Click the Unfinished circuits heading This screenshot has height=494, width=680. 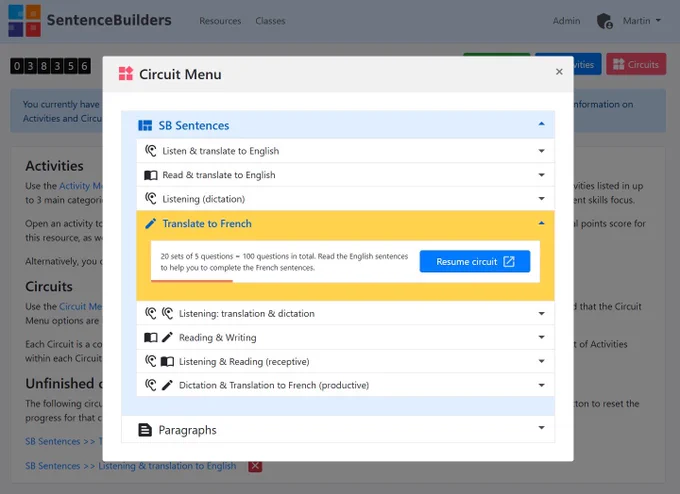click(x=64, y=383)
